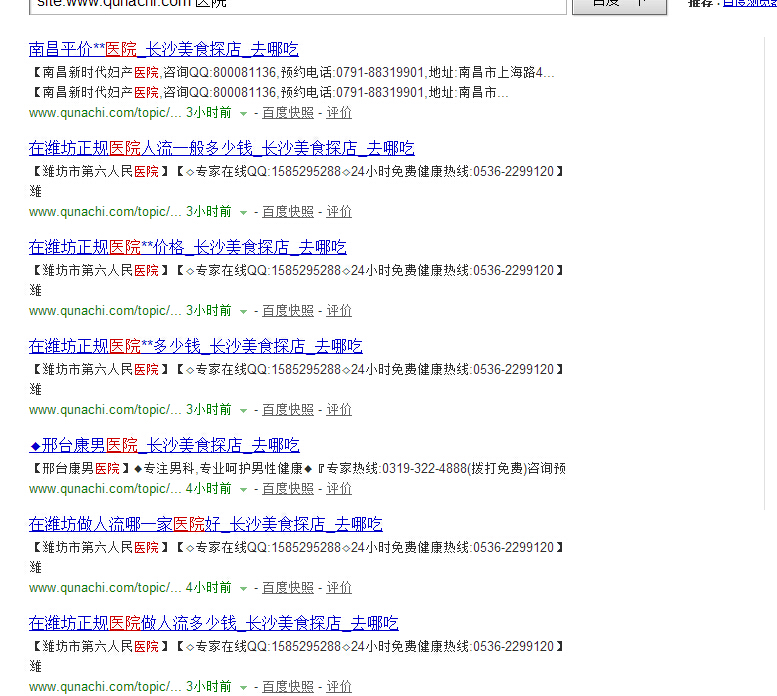The height and width of the screenshot is (696, 777).
Task: Click green URL under 人流一般多少钱 result
Action: (105, 212)
